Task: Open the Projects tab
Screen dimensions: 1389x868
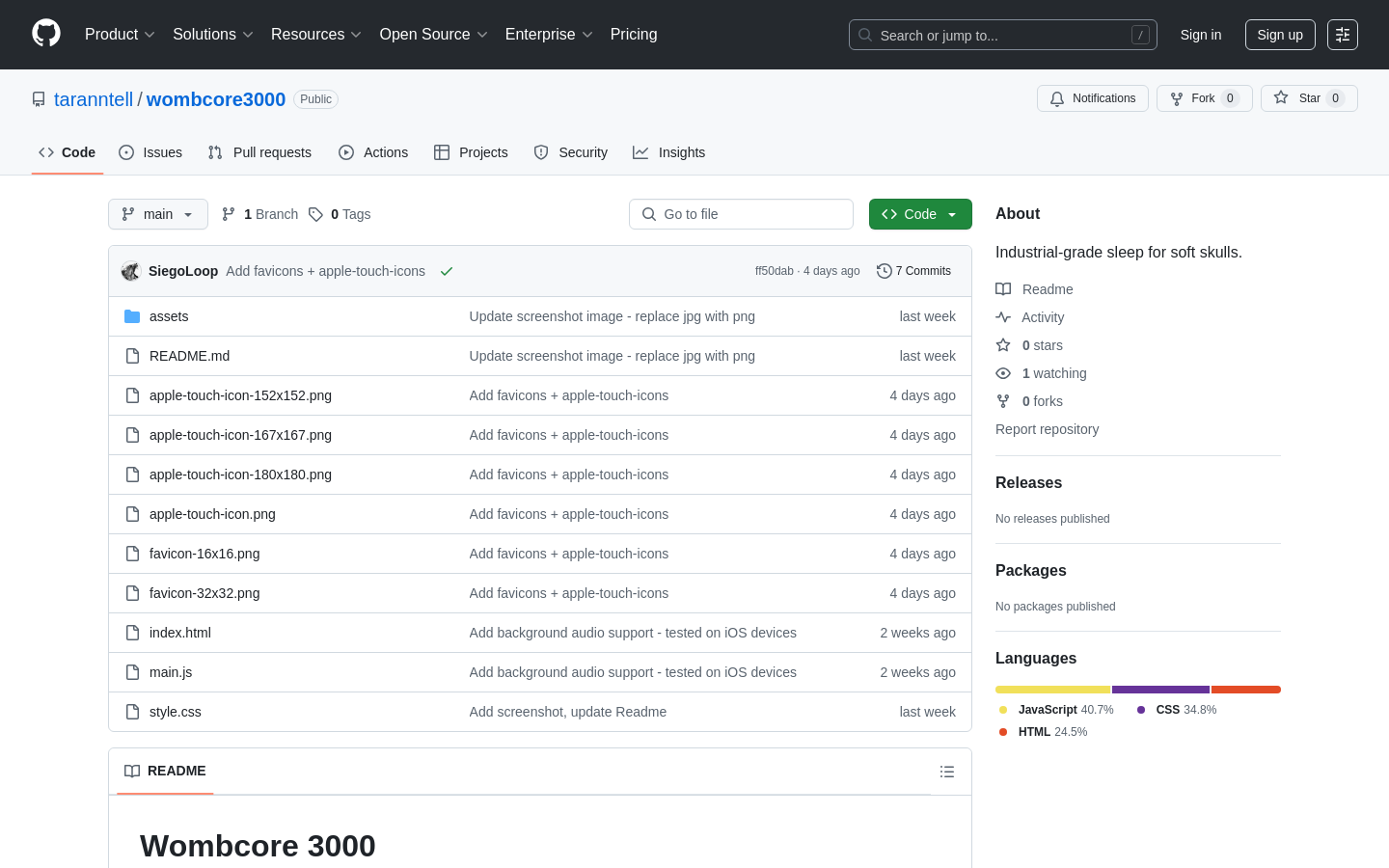Action: pos(471,152)
